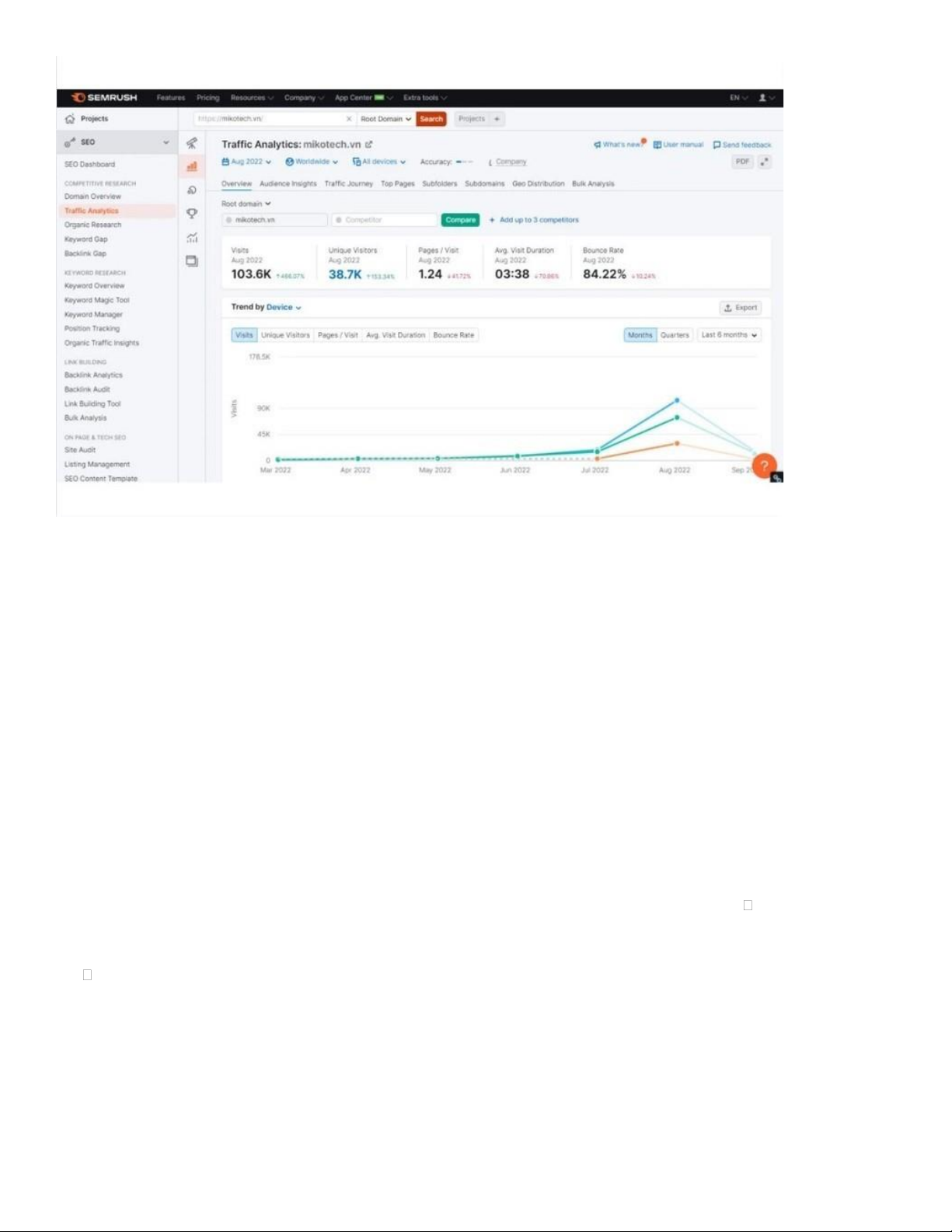The image size is (952, 1232).
Task: Click the home icon beside sidebar Projects
Action: (70, 119)
